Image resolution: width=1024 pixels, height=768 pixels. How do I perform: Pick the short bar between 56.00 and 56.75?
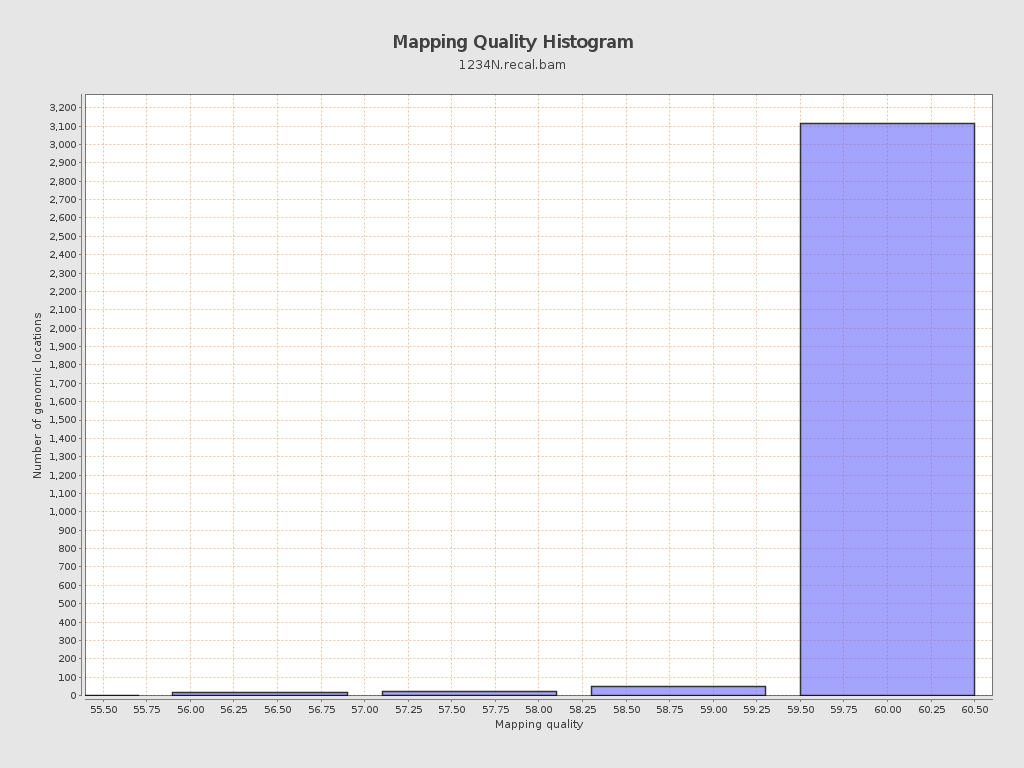coord(259,693)
